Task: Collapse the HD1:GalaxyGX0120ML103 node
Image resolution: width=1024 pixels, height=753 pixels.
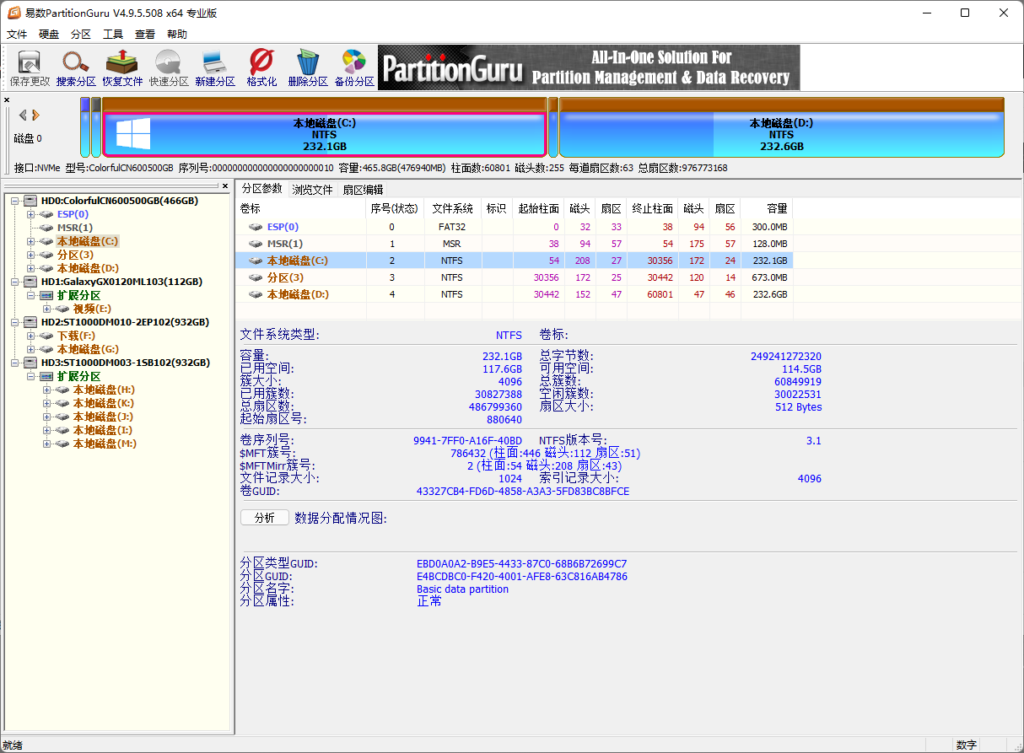Action: click(14, 282)
